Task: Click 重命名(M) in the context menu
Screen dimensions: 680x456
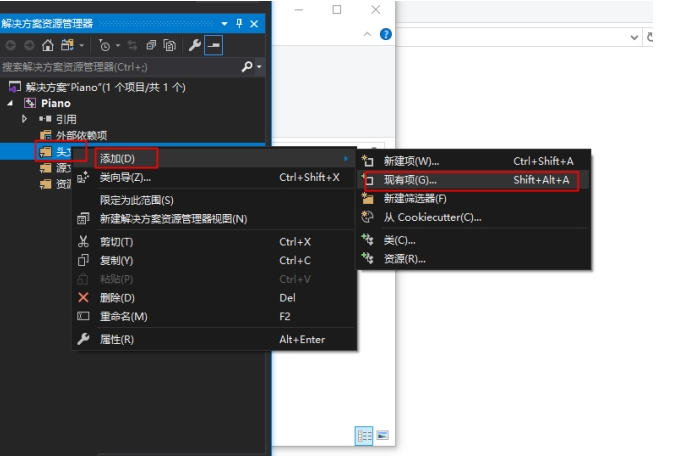Action: [x=123, y=316]
